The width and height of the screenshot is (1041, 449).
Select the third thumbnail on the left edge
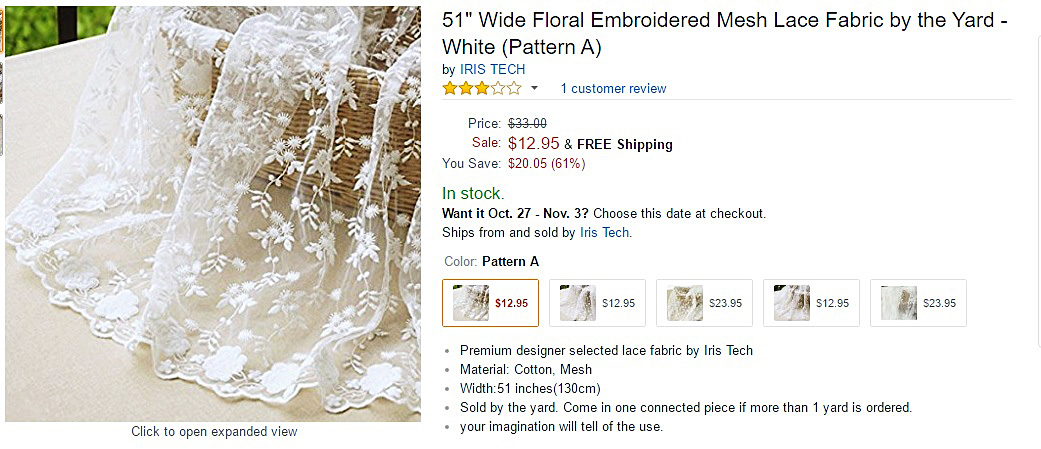(x=2, y=134)
